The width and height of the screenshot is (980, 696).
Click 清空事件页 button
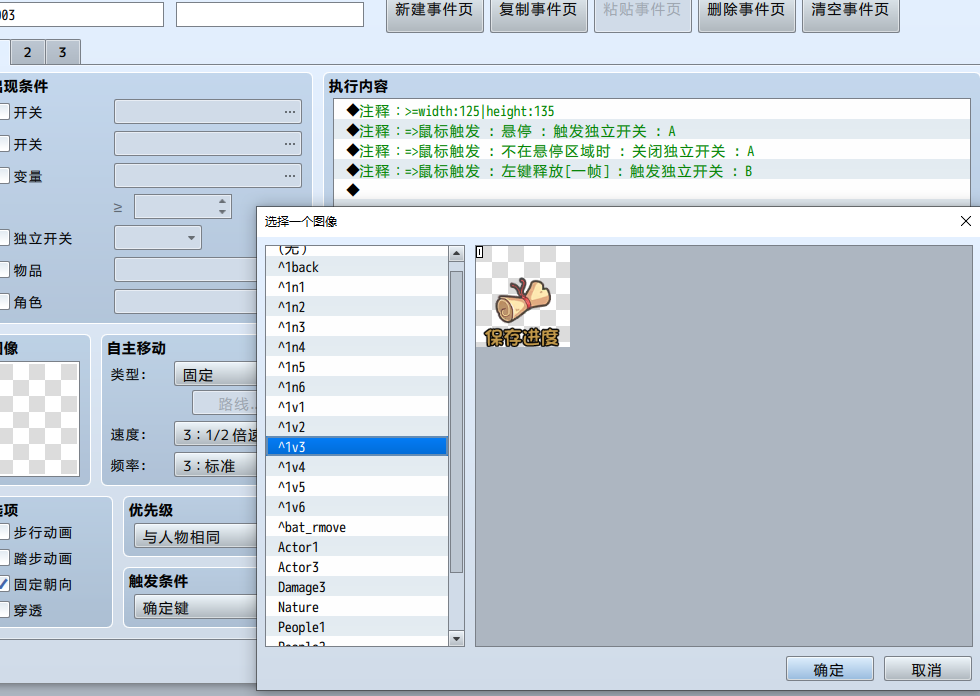pyautogui.click(x=850, y=14)
